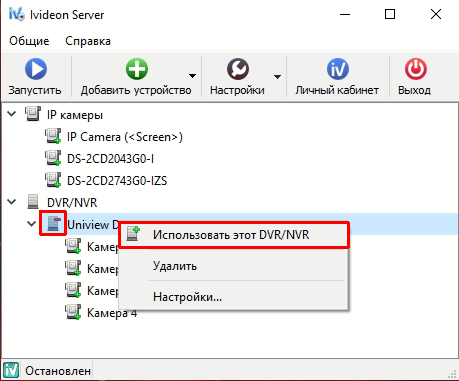Click the DVR plus icon in the context menu
This screenshot has width=459, height=381.
tap(133, 234)
